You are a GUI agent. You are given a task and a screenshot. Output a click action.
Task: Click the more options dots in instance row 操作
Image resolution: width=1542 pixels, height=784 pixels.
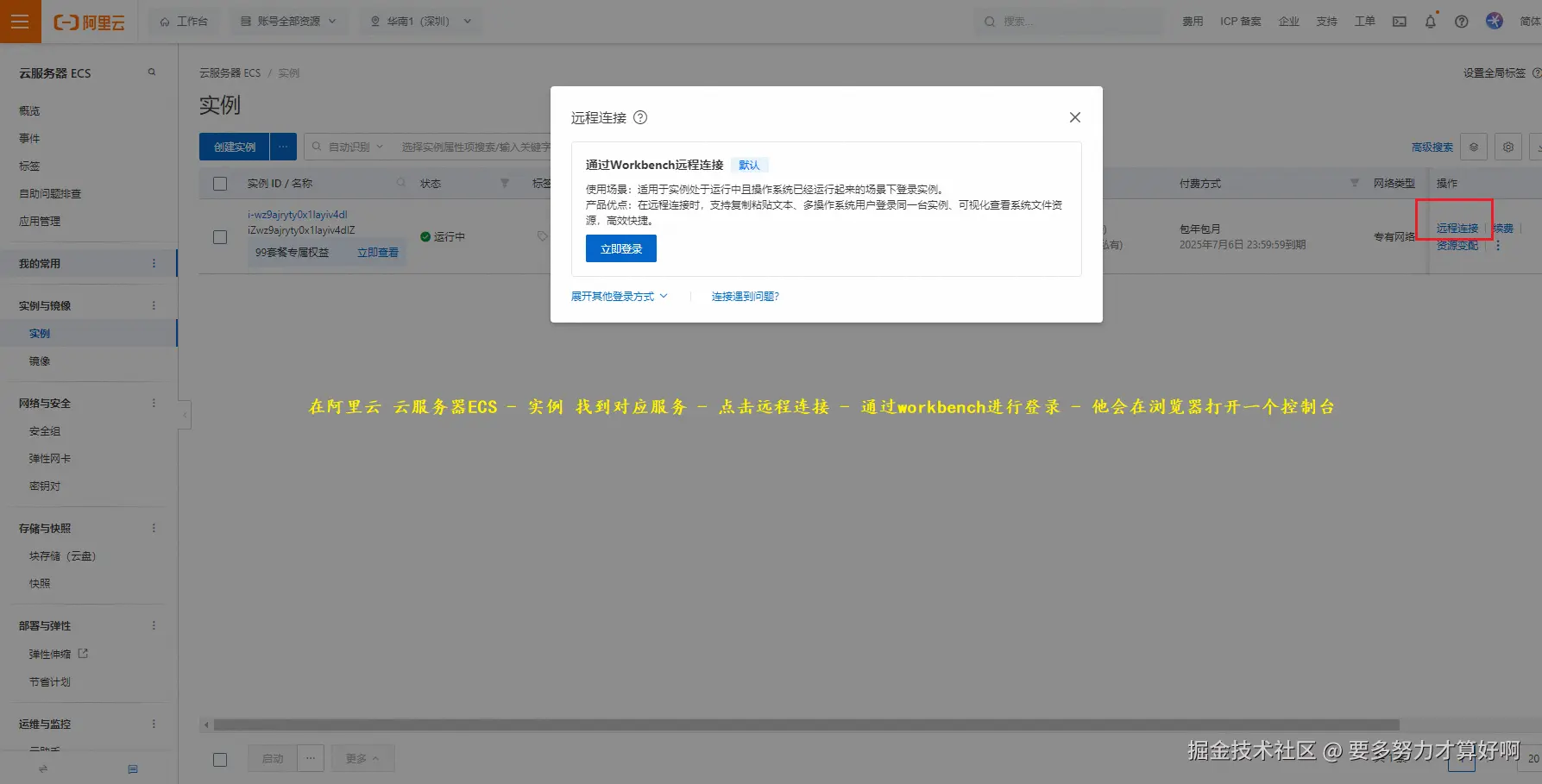pos(1498,246)
